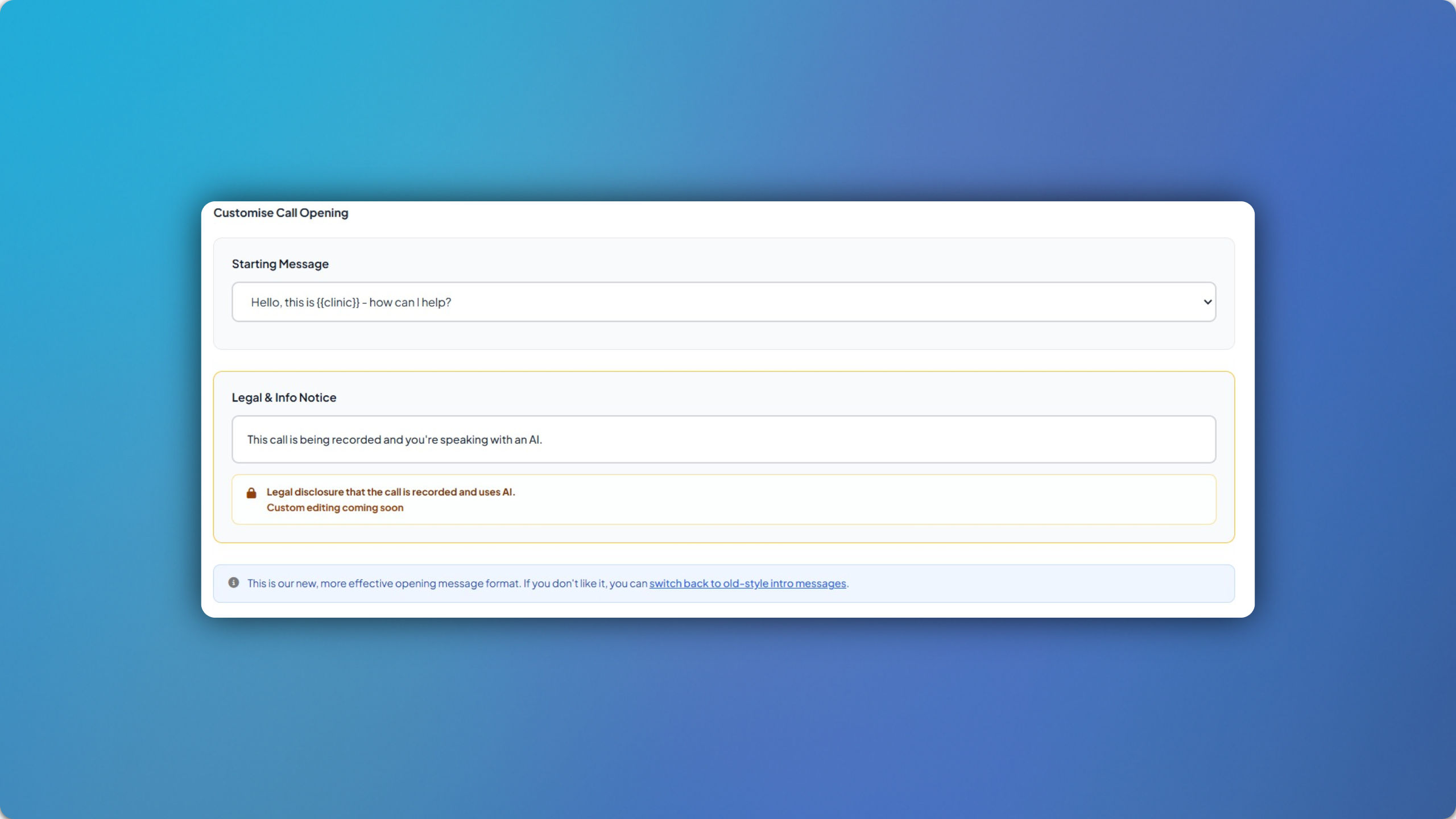Click the 'Custom editing coming soon' note
The width and height of the screenshot is (1456, 819).
coord(334,508)
